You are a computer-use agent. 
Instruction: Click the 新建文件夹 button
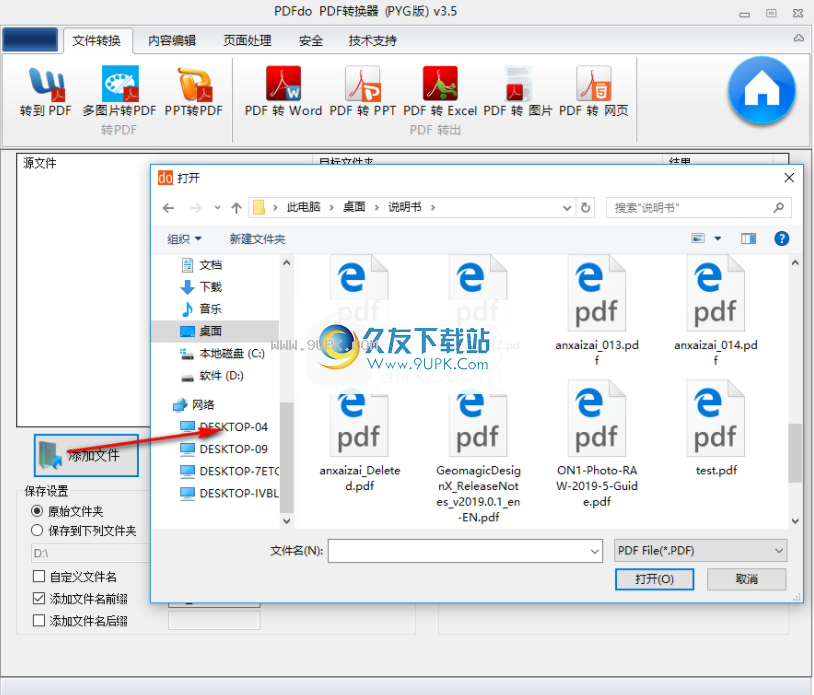(x=257, y=239)
